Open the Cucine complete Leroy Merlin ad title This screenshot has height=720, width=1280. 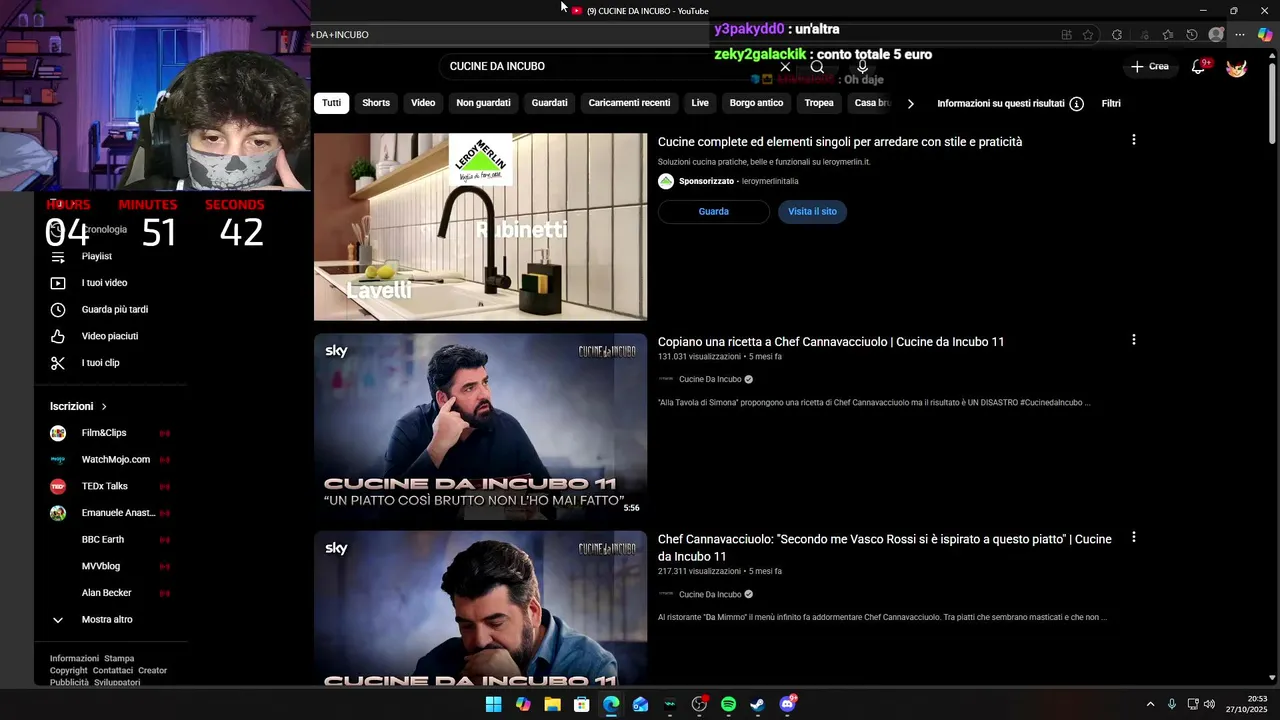coord(840,142)
